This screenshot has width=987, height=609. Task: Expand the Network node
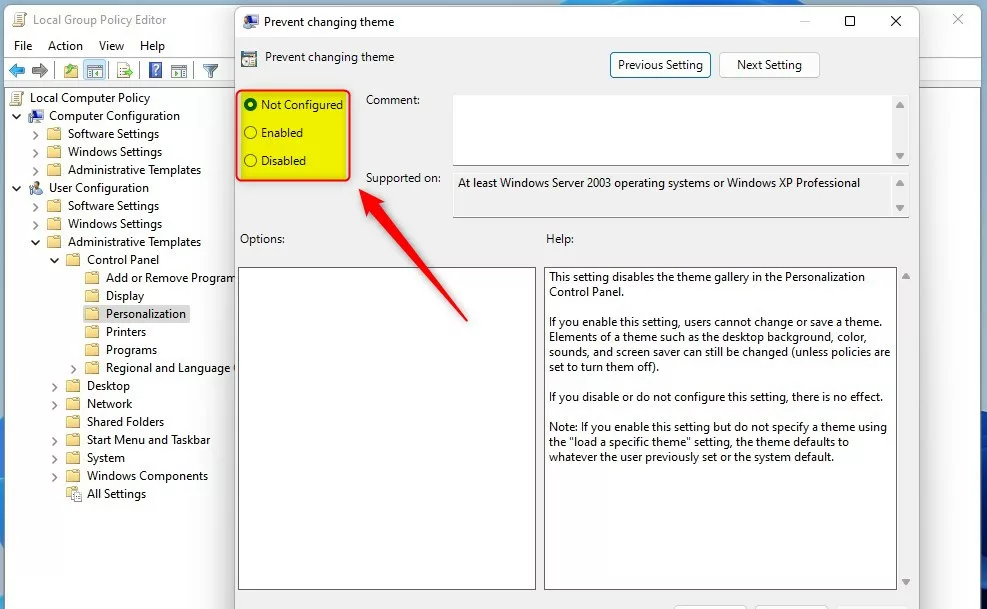pyautogui.click(x=55, y=404)
